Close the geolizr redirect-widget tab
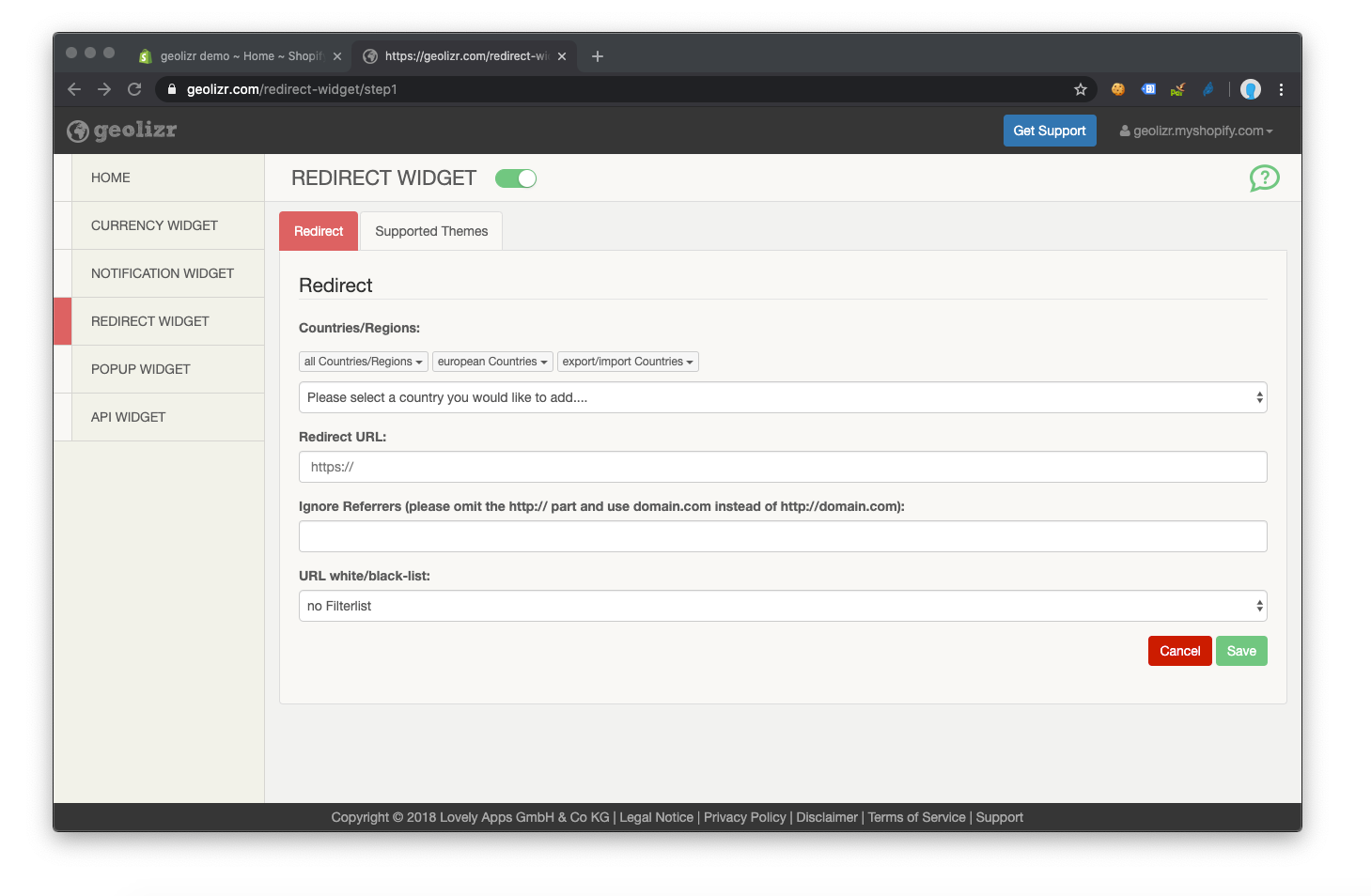The width and height of the screenshot is (1371, 896). (562, 56)
